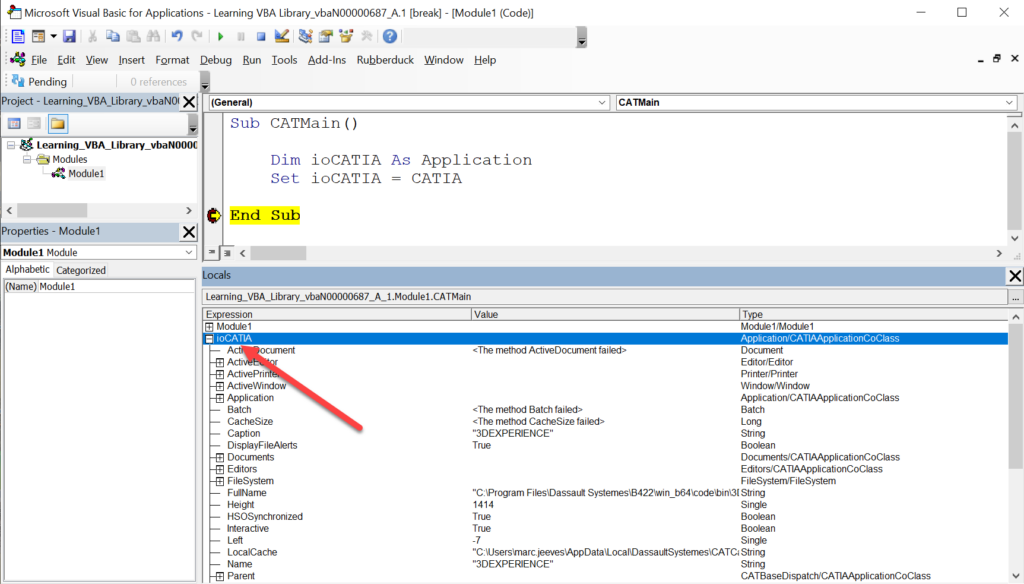
Task: Stop execution with the Reset square icon
Action: [261, 37]
